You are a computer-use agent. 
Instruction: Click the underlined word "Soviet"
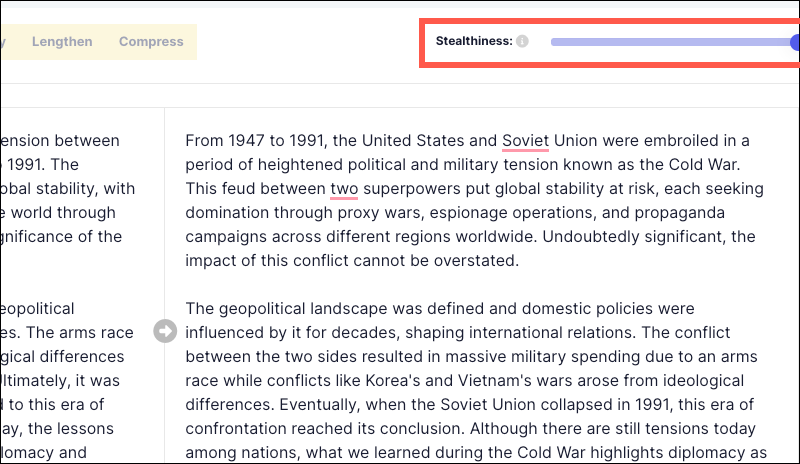525,140
